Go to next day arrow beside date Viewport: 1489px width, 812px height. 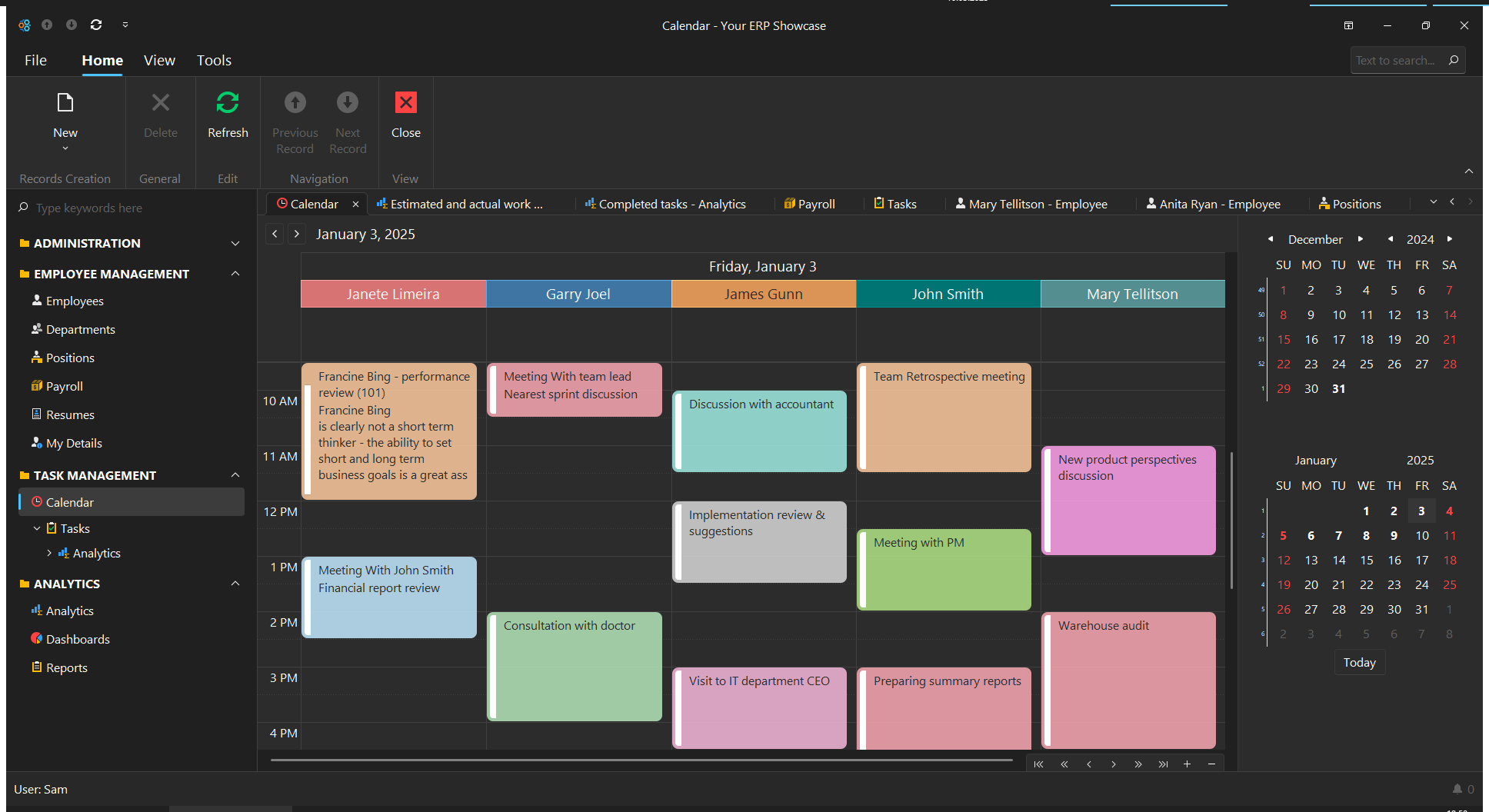point(297,234)
